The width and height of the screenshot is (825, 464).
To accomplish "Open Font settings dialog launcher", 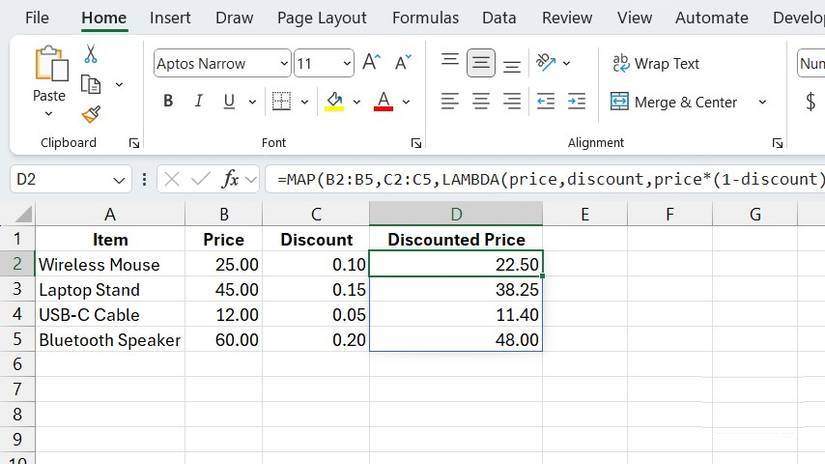I will tap(416, 143).
